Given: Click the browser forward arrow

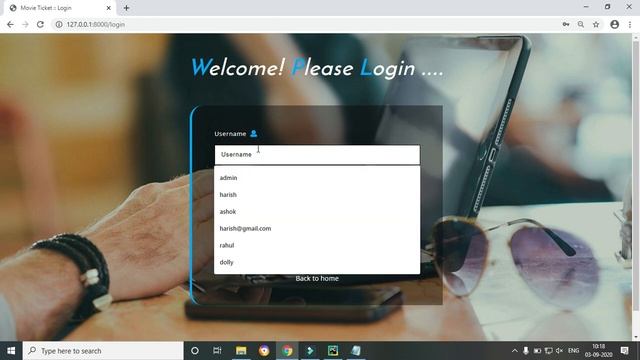Looking at the screenshot, I should point(25,24).
